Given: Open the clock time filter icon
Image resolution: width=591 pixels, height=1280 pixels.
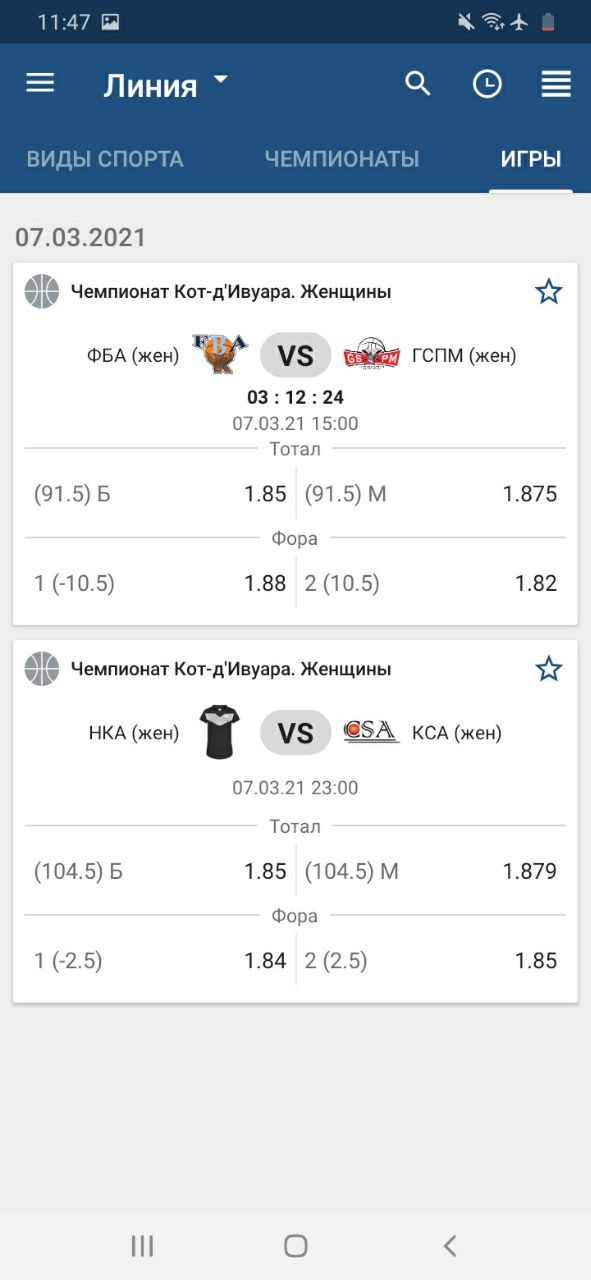Looking at the screenshot, I should point(487,85).
